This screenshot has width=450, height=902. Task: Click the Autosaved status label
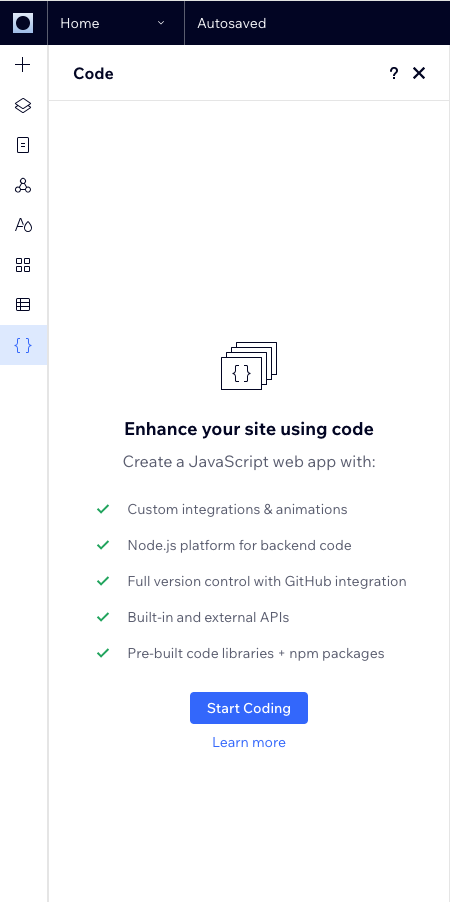pyautogui.click(x=231, y=23)
